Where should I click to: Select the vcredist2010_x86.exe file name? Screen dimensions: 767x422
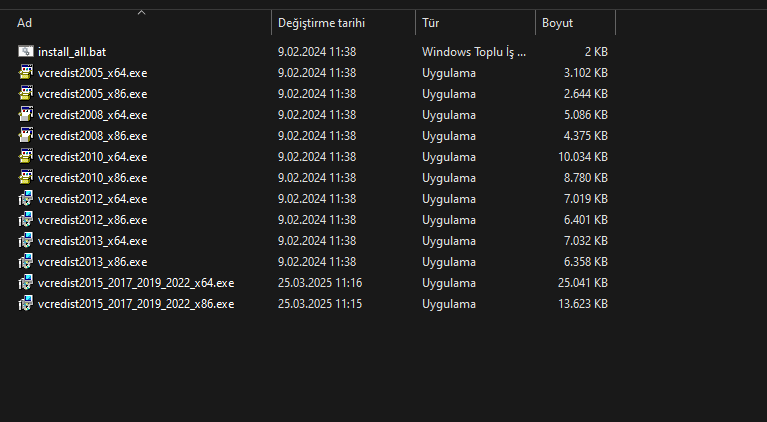tap(92, 178)
